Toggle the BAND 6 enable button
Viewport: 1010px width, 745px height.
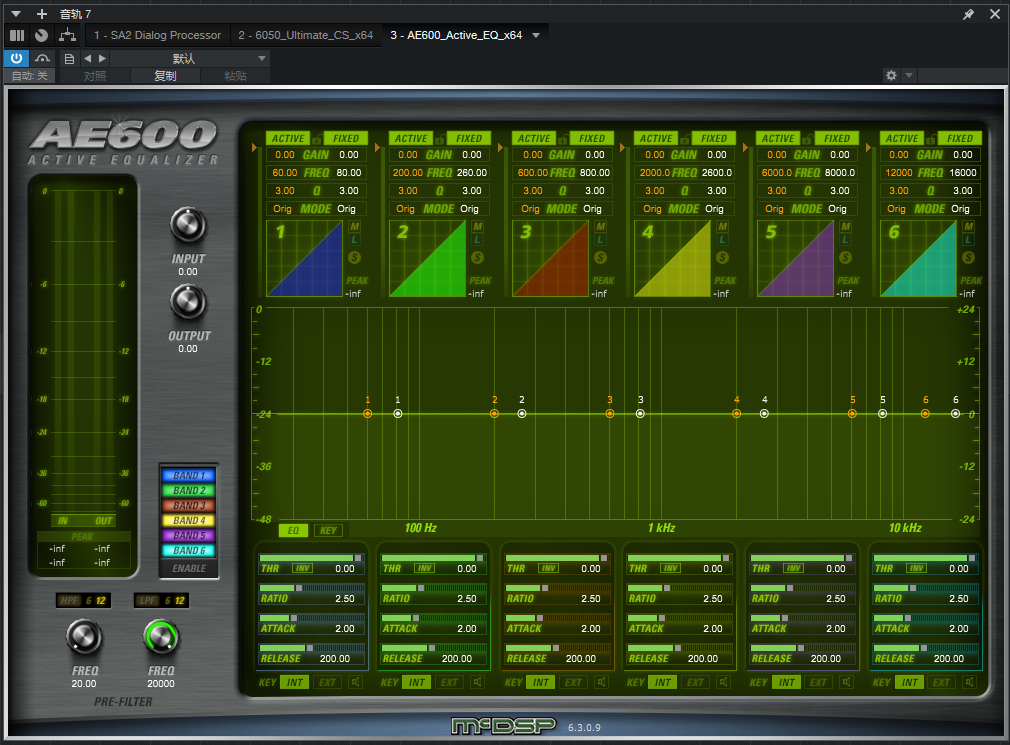189,551
